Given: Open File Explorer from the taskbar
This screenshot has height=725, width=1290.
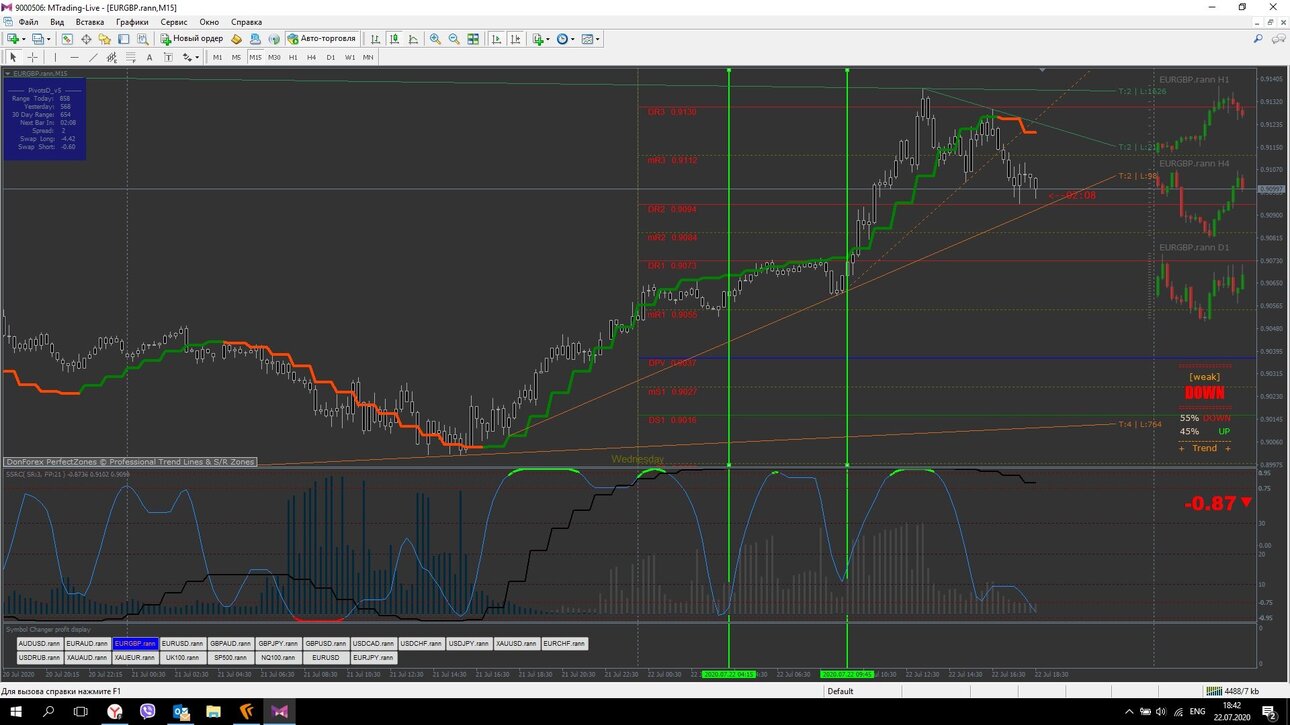Looking at the screenshot, I should tap(214, 712).
